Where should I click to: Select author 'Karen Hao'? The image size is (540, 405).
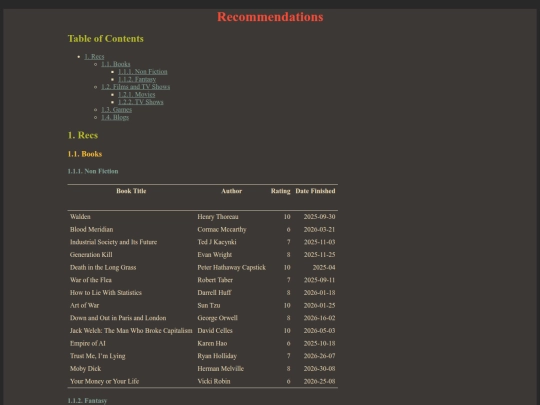click(x=212, y=343)
